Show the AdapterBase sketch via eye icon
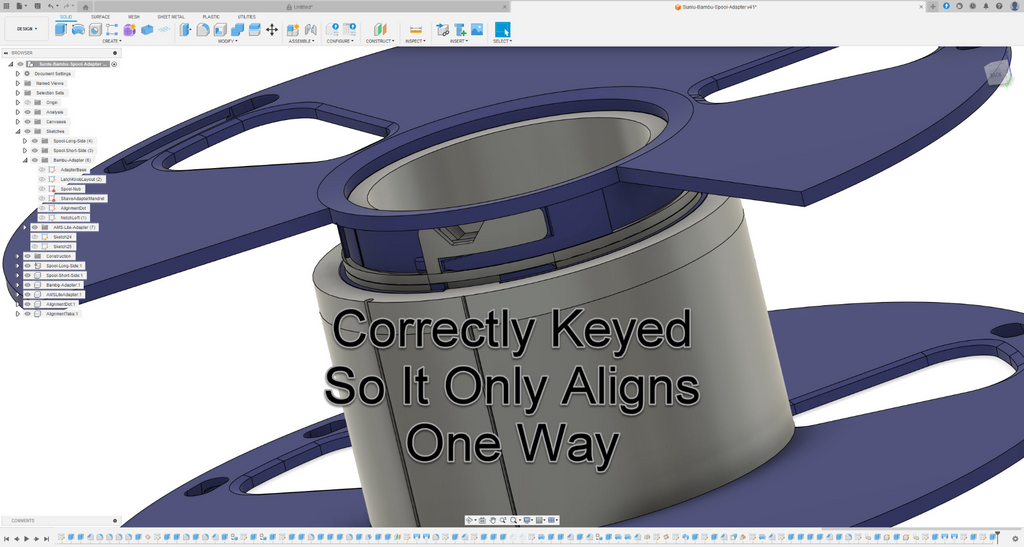The image size is (1024, 547). click(x=42, y=170)
